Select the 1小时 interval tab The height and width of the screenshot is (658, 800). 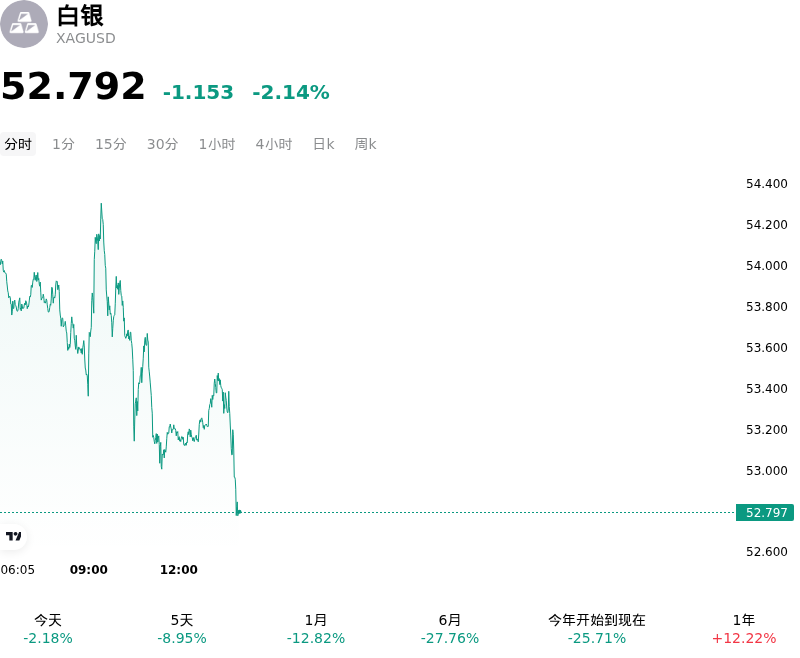tap(217, 144)
